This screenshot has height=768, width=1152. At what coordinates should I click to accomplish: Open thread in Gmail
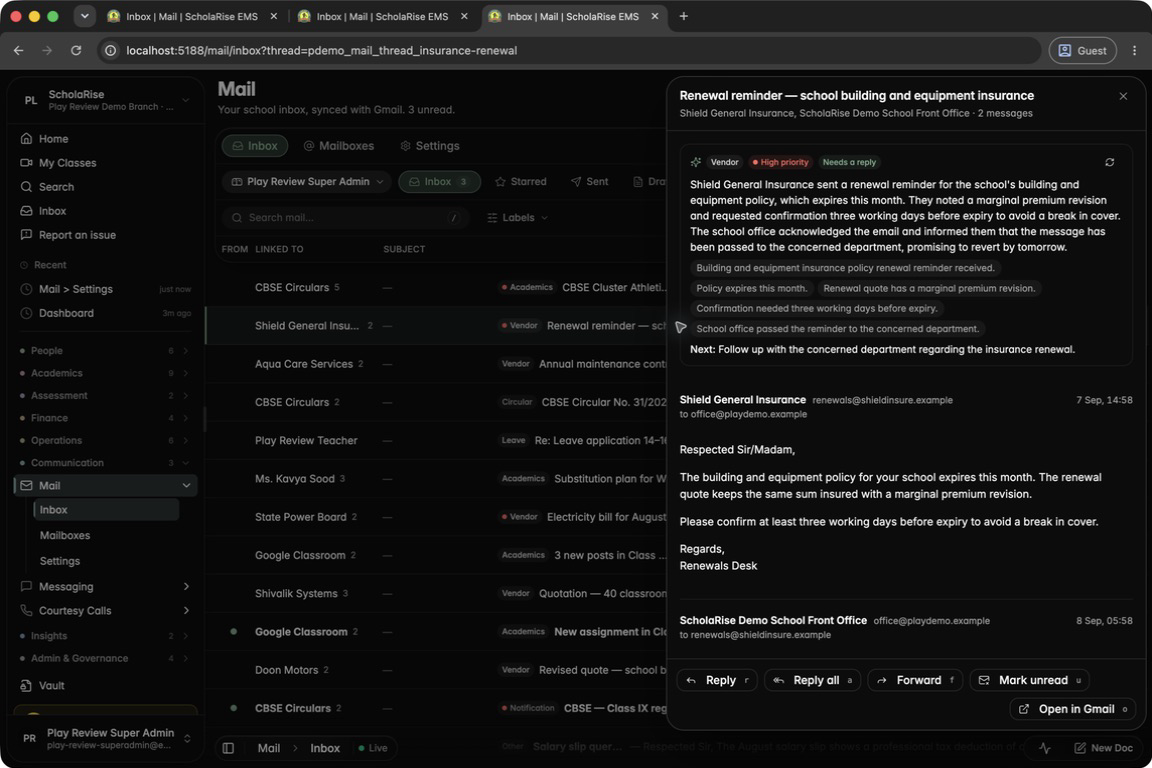[x=1073, y=709]
